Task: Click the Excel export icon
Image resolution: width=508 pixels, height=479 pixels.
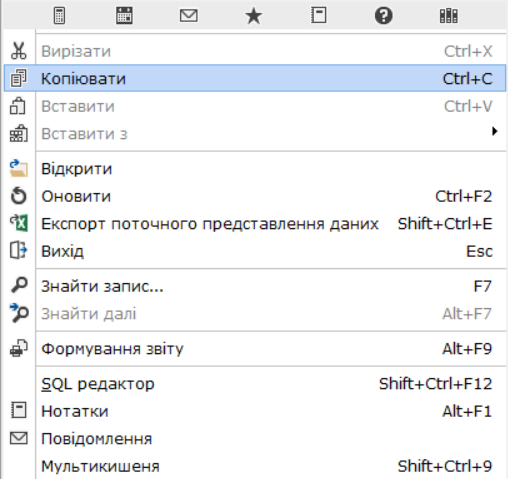Action: click(x=19, y=223)
